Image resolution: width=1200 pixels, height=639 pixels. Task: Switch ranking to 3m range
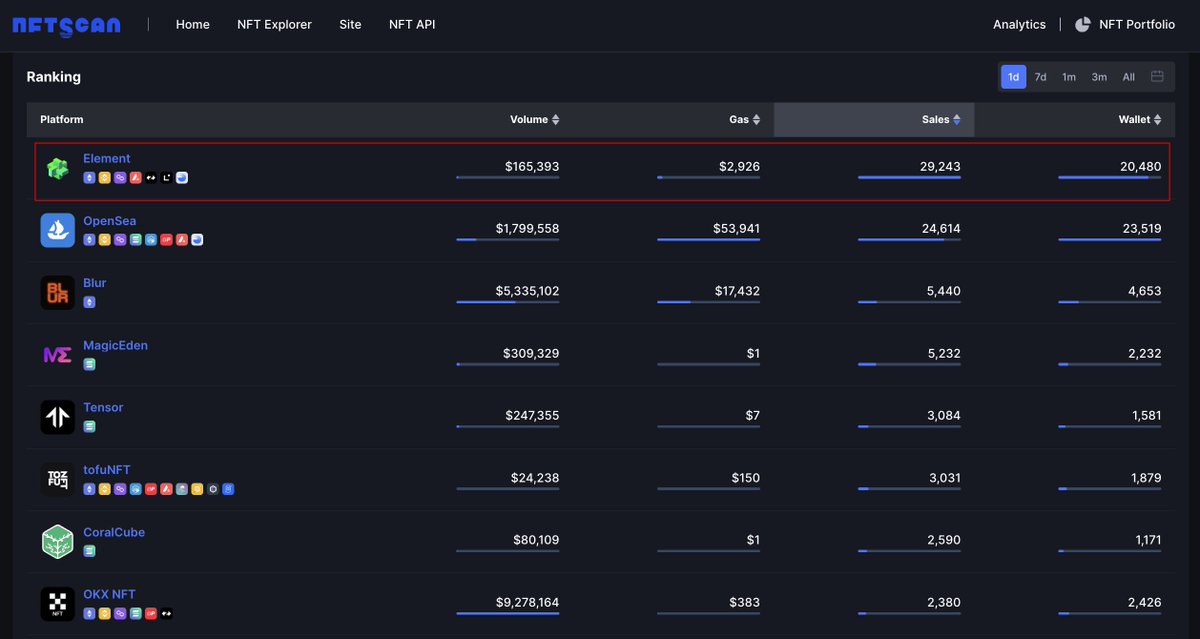pyautogui.click(x=1099, y=77)
